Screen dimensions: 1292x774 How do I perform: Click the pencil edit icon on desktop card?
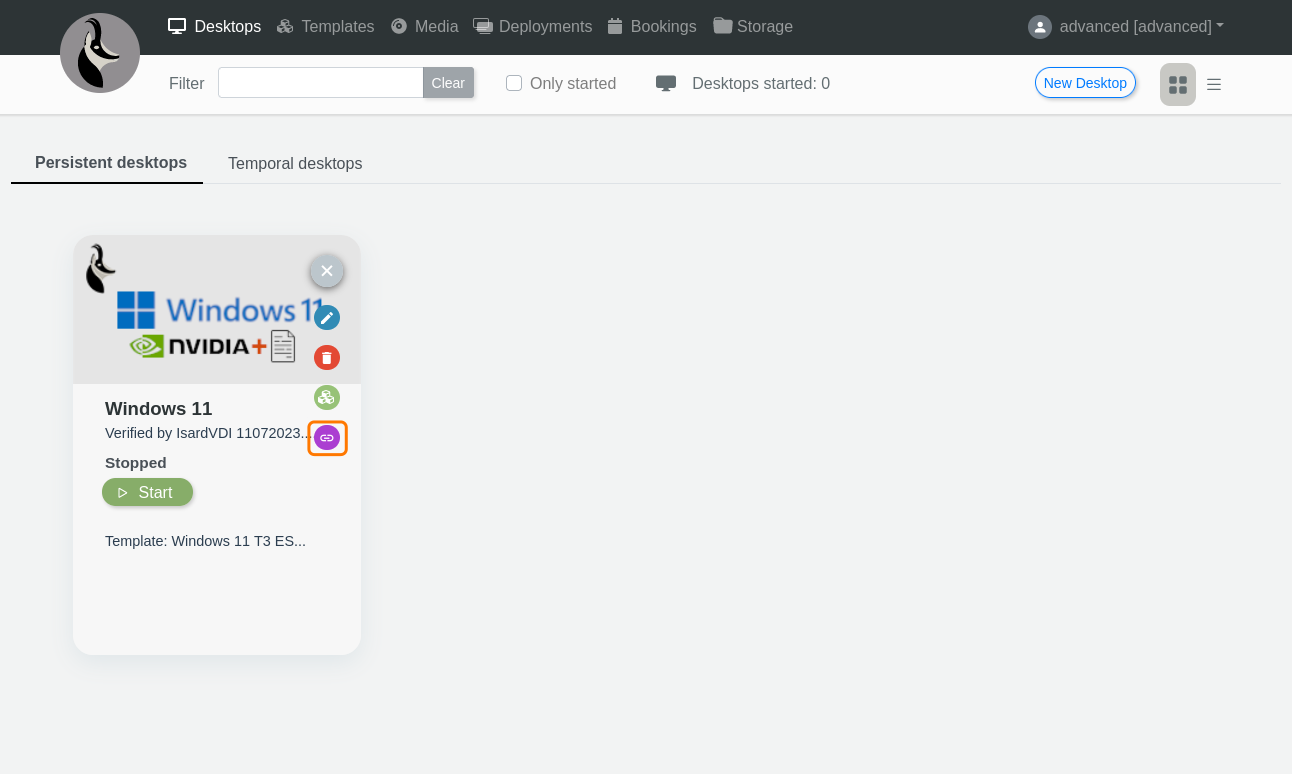click(327, 318)
